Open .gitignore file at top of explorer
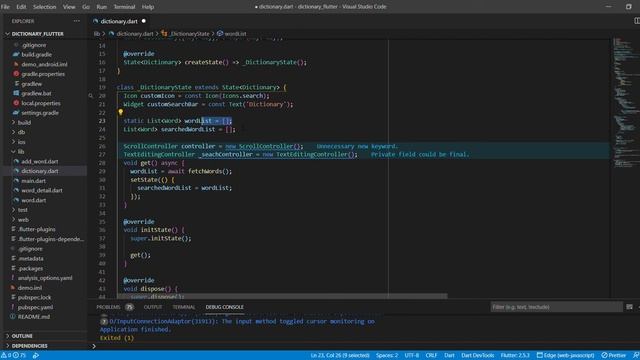The height and width of the screenshot is (360, 640). pyautogui.click(x=34, y=45)
